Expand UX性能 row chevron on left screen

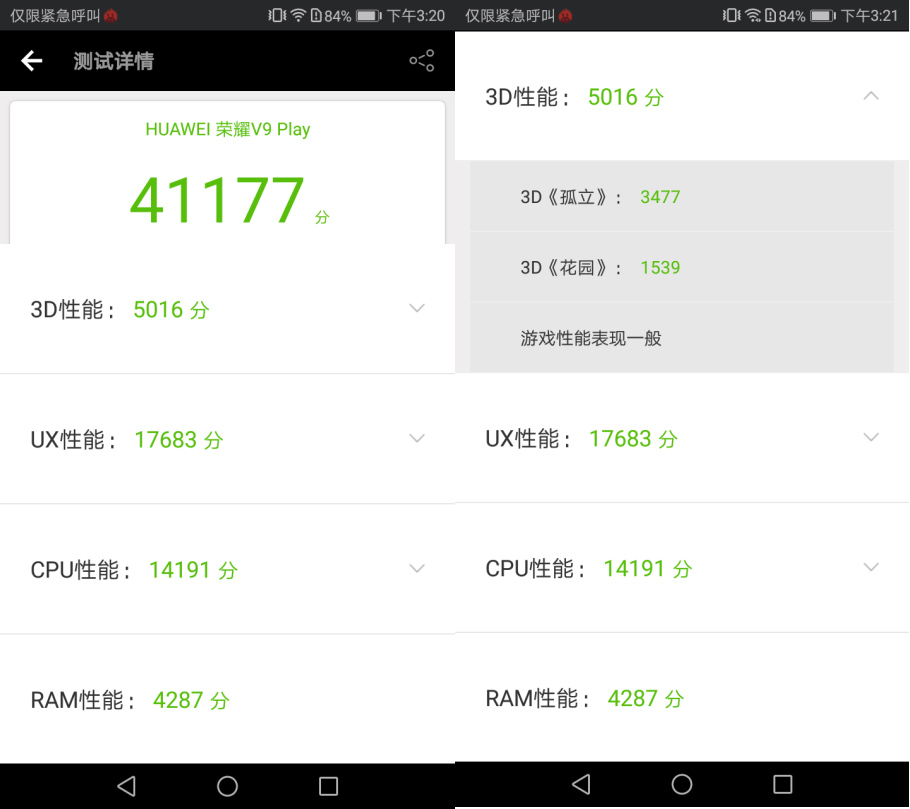[417, 438]
